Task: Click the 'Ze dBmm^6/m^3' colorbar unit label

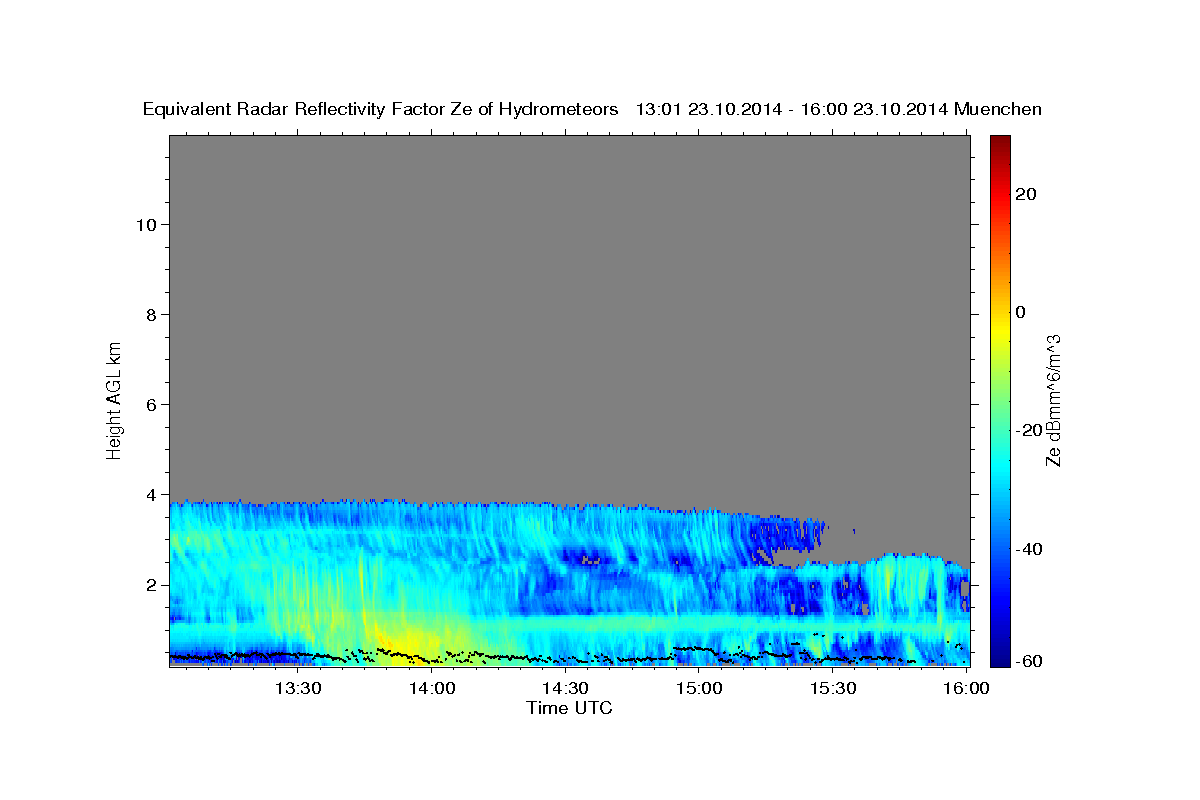Action: tap(1053, 400)
